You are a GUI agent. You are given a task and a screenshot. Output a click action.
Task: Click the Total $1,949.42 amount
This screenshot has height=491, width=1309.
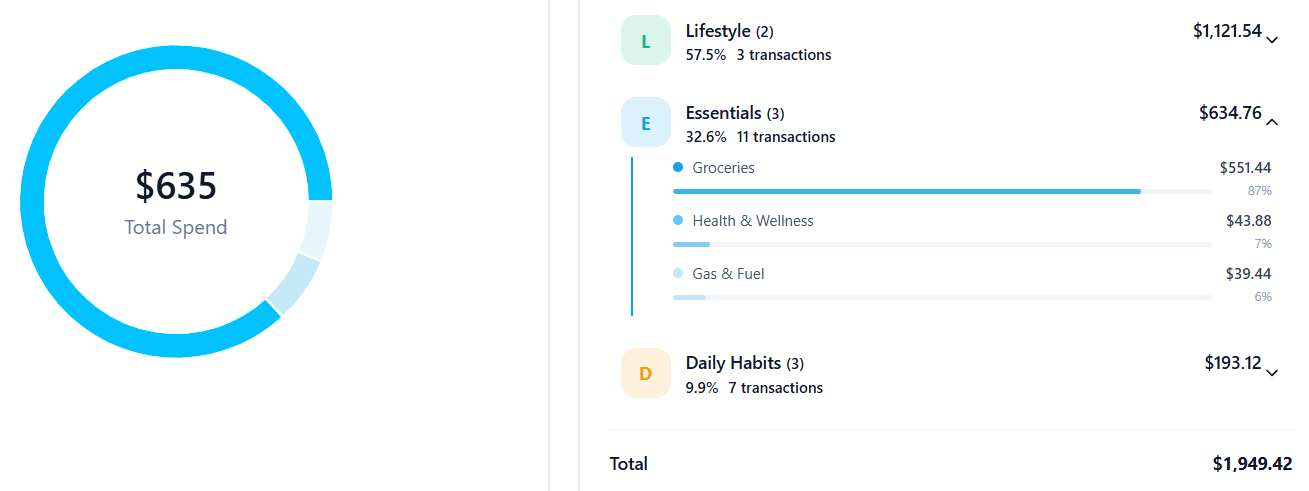(x=1252, y=464)
